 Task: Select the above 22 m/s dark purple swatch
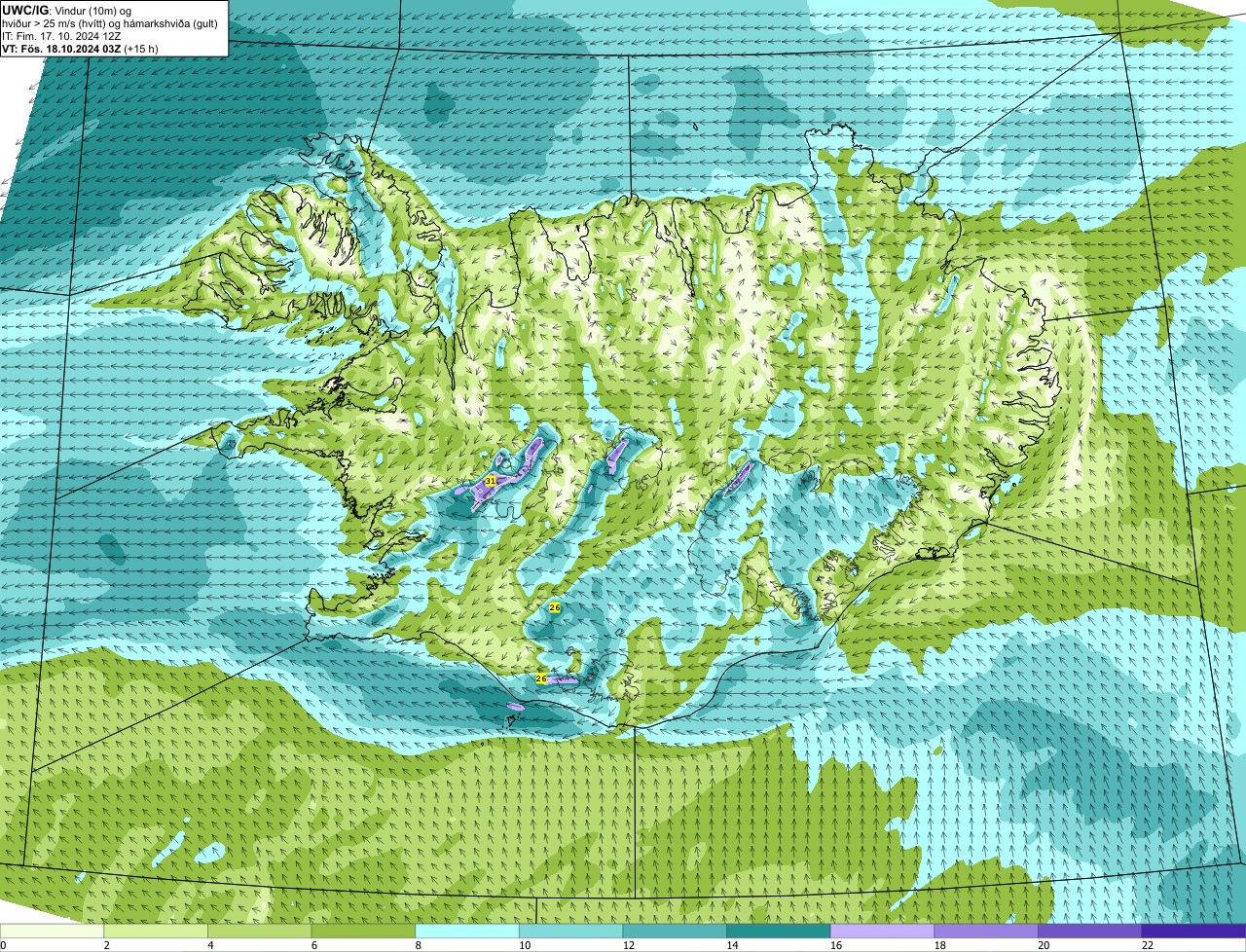click(x=1193, y=931)
